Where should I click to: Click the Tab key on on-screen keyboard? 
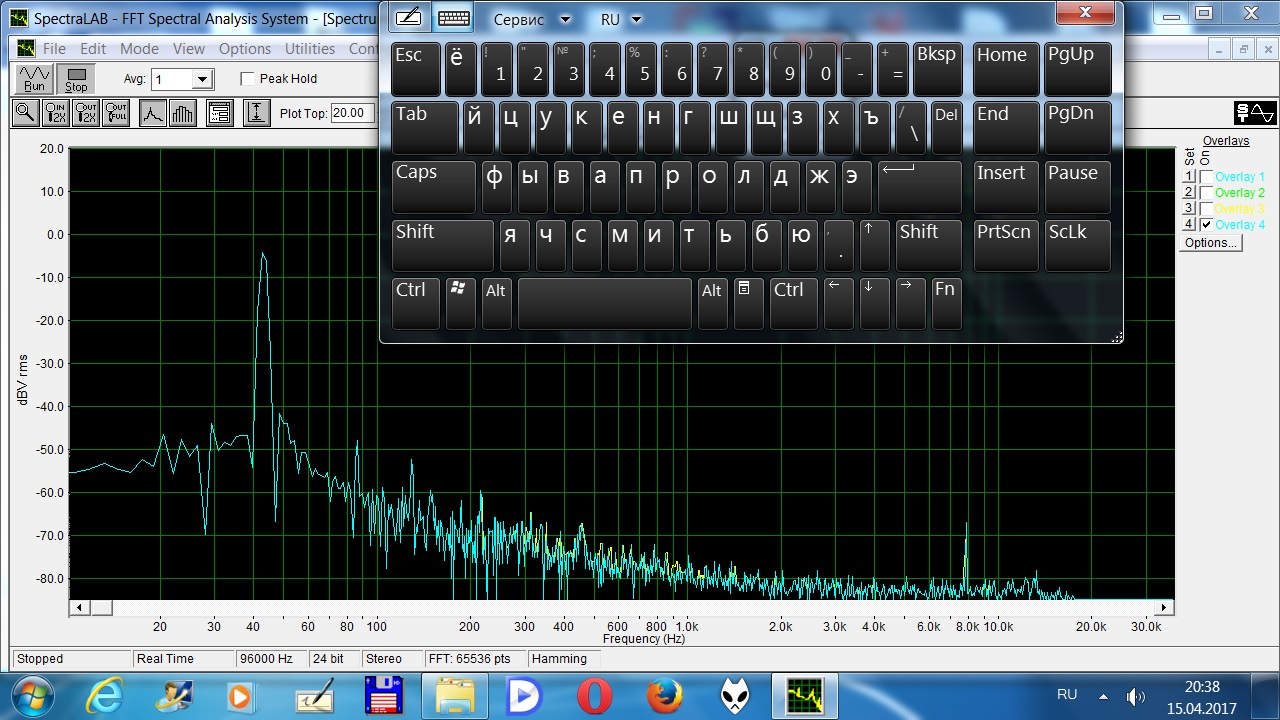pos(425,128)
